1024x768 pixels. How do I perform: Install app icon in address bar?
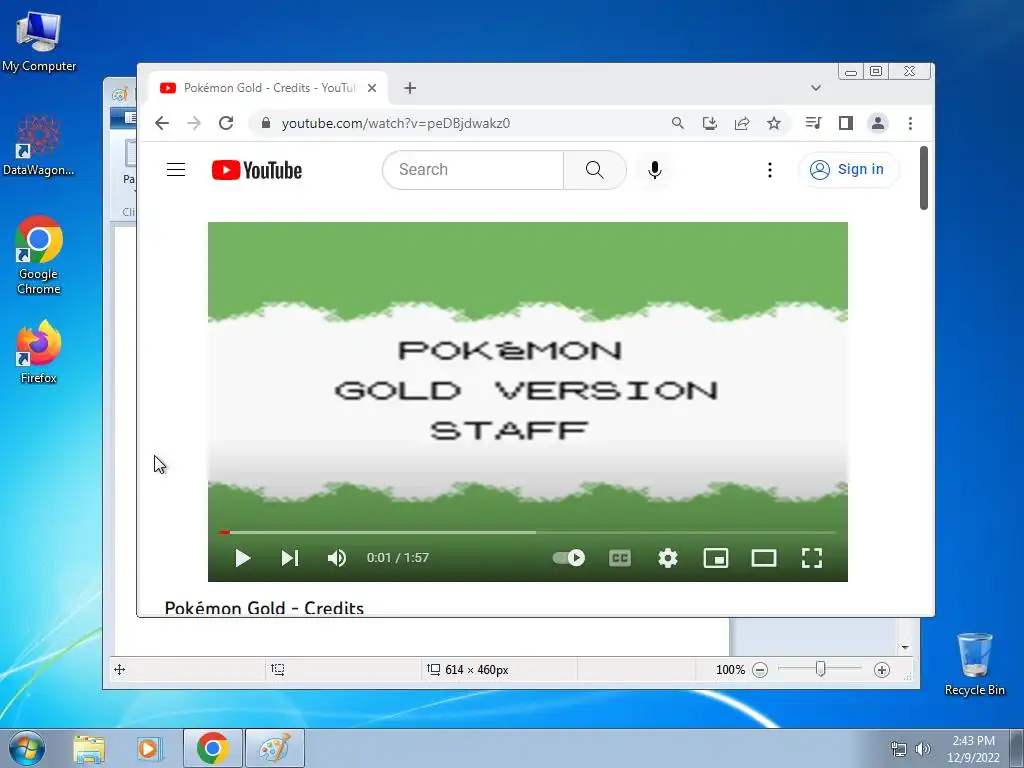point(710,123)
